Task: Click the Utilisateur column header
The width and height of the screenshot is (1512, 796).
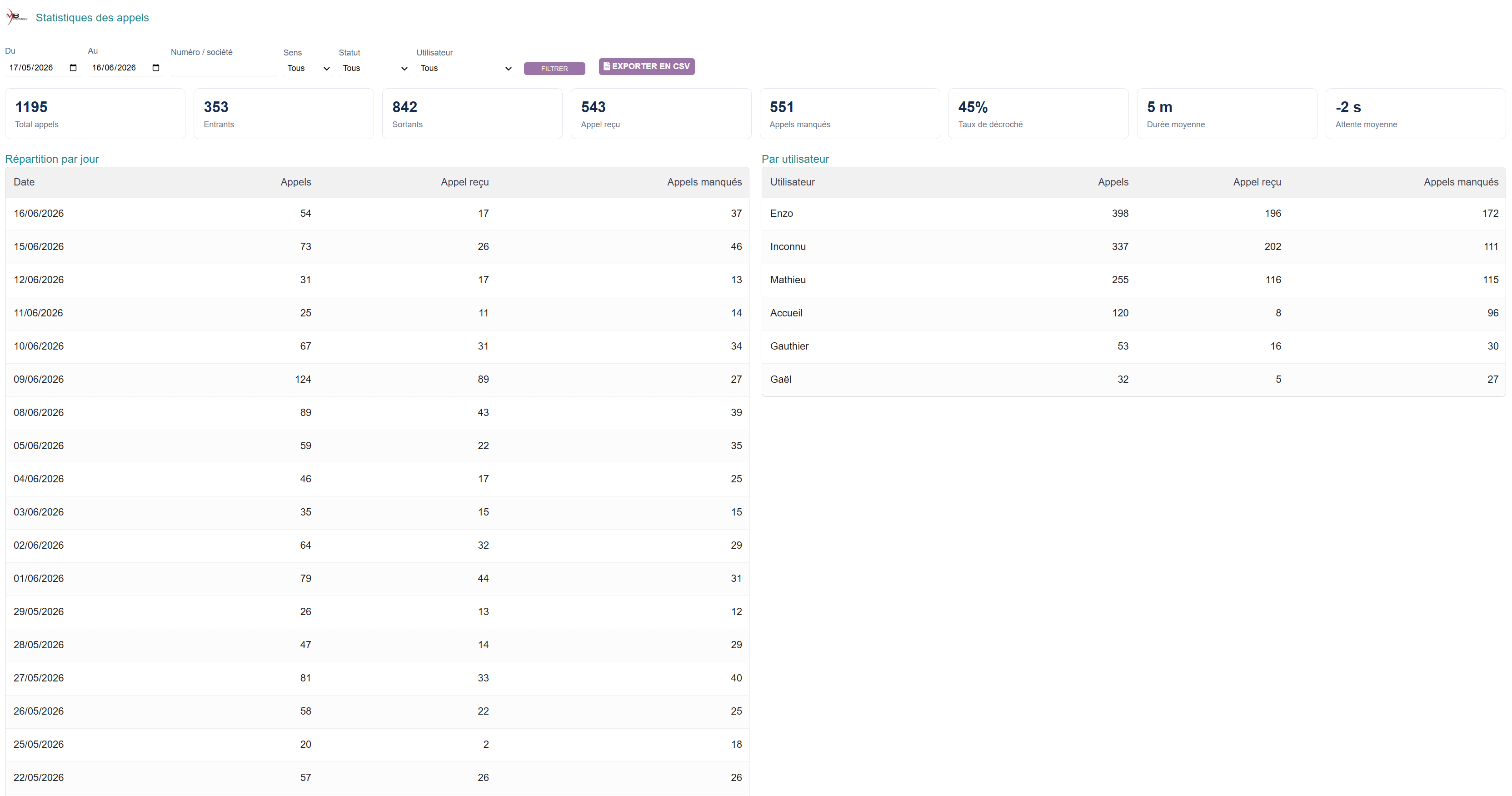Action: [x=793, y=182]
